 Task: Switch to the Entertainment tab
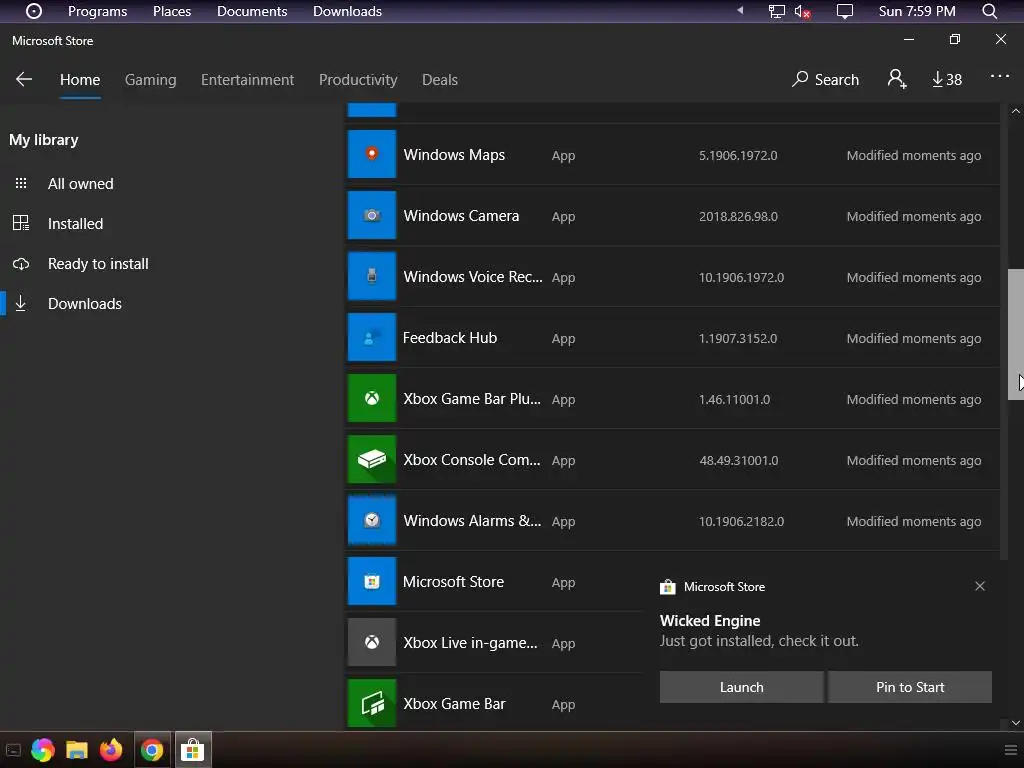[x=248, y=80]
